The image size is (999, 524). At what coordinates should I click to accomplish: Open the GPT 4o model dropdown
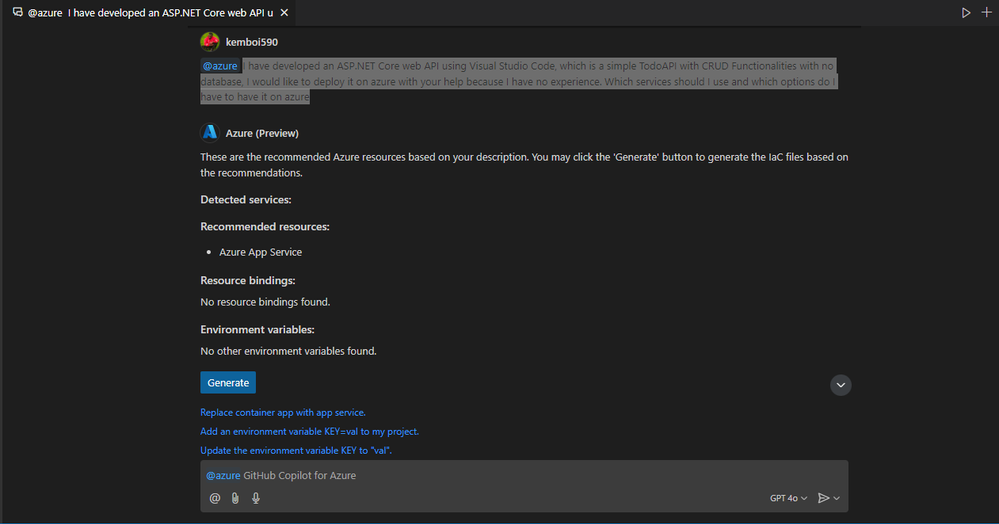coord(788,498)
